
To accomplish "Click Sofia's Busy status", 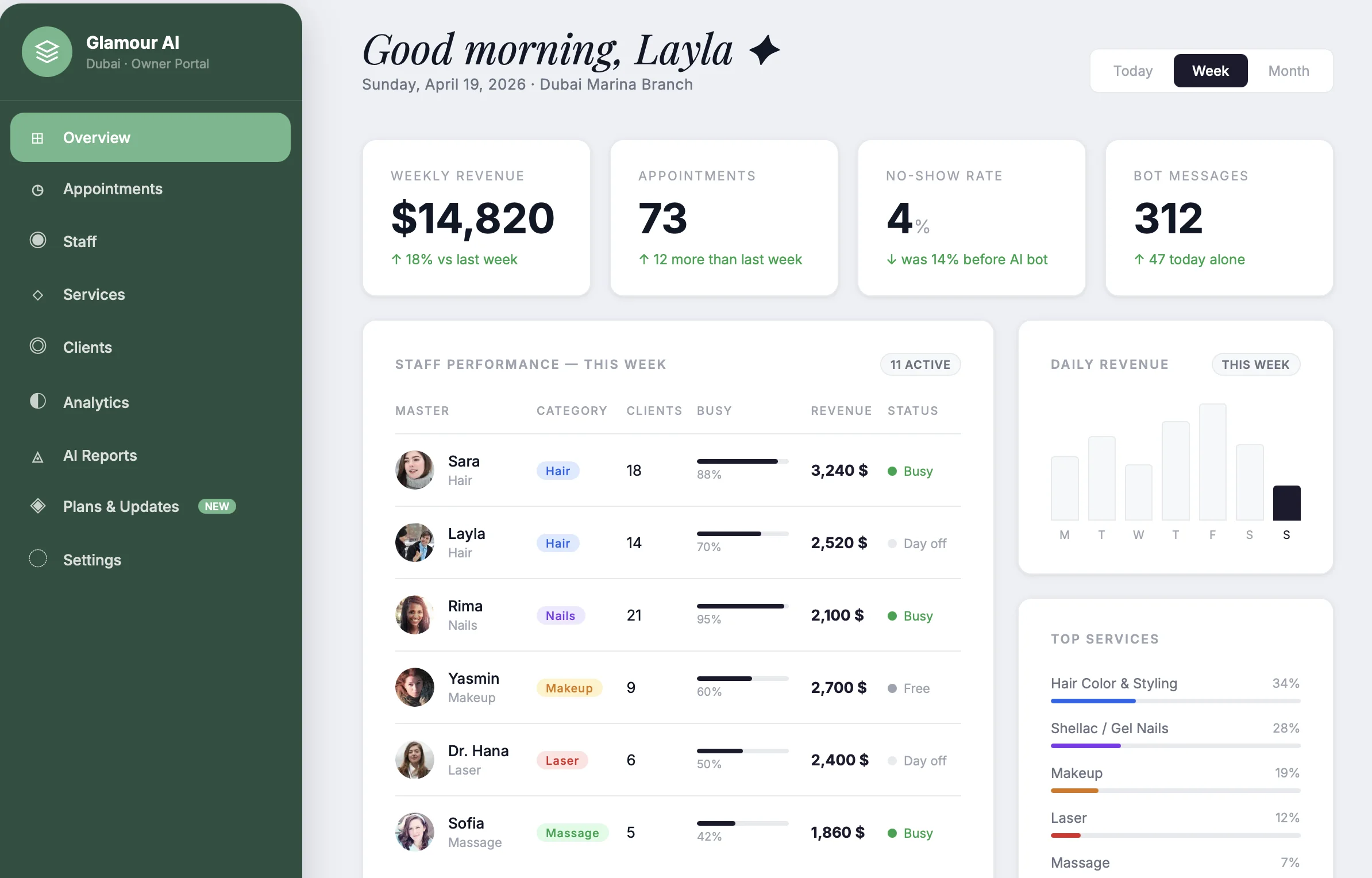I will tap(910, 833).
